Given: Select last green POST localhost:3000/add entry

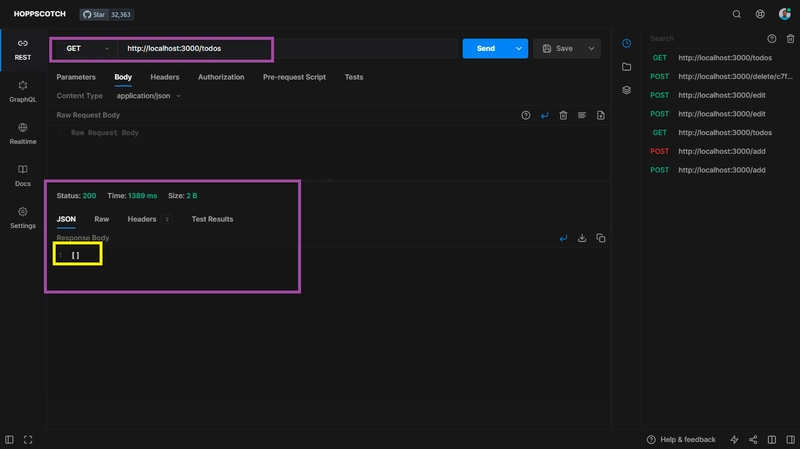Looking at the screenshot, I should point(719,170).
